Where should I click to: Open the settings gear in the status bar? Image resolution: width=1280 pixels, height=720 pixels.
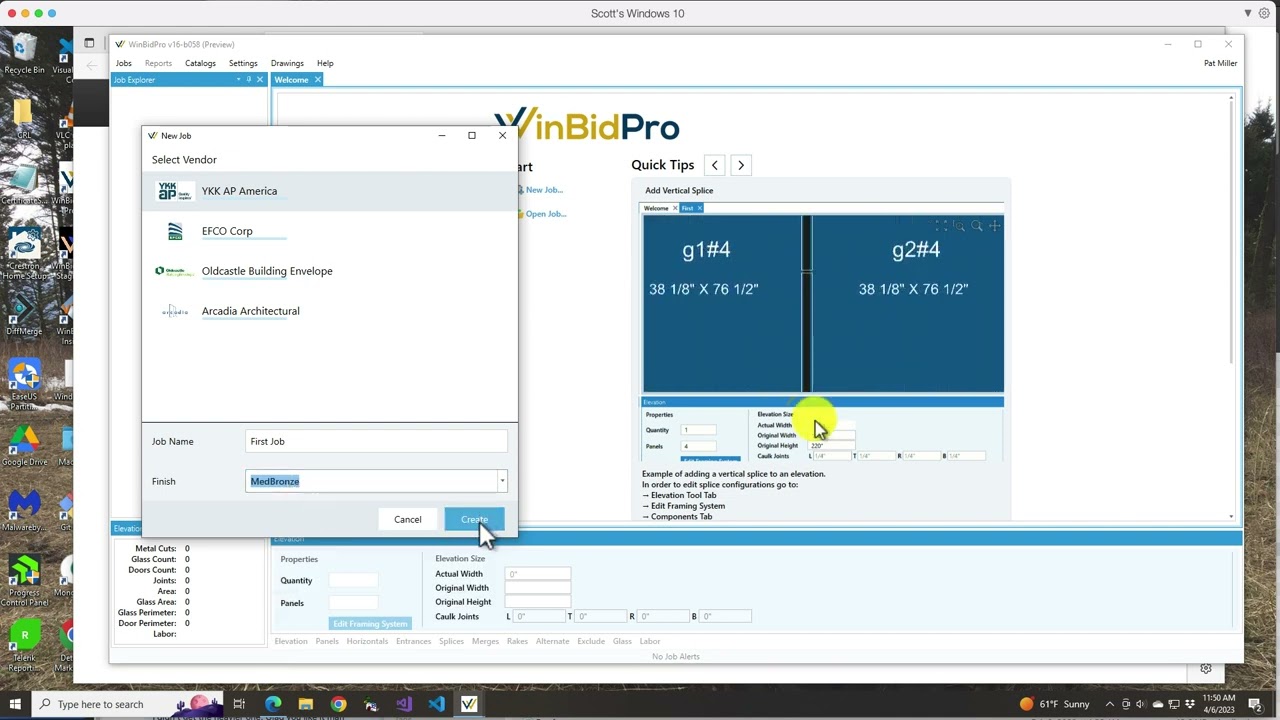pos(1206,669)
